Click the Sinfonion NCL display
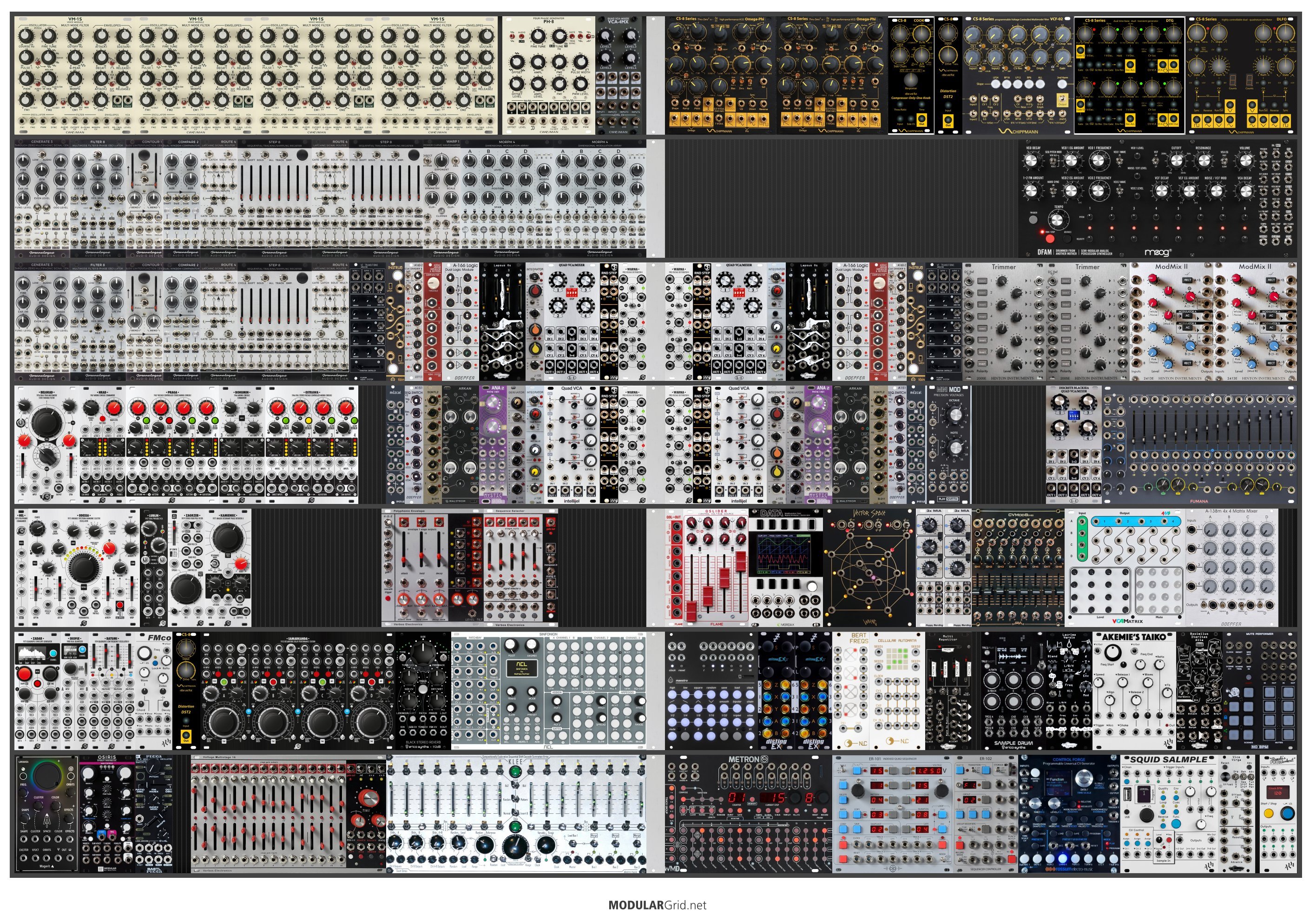The image size is (1316, 915). click(521, 669)
